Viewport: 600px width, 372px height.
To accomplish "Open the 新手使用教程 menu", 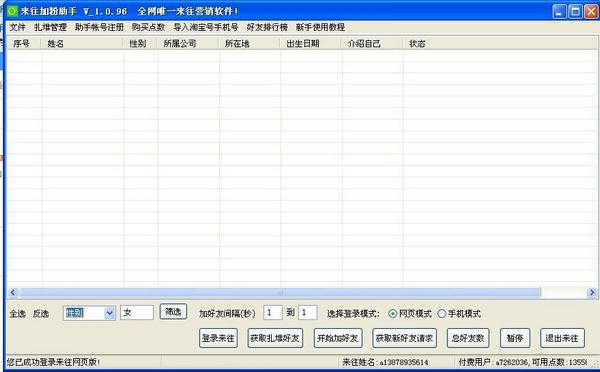I will (x=320, y=27).
